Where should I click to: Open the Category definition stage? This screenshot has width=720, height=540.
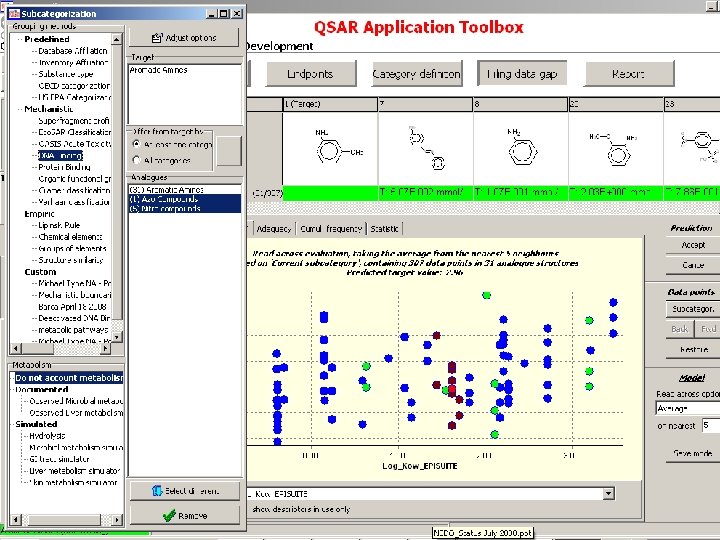[417, 73]
